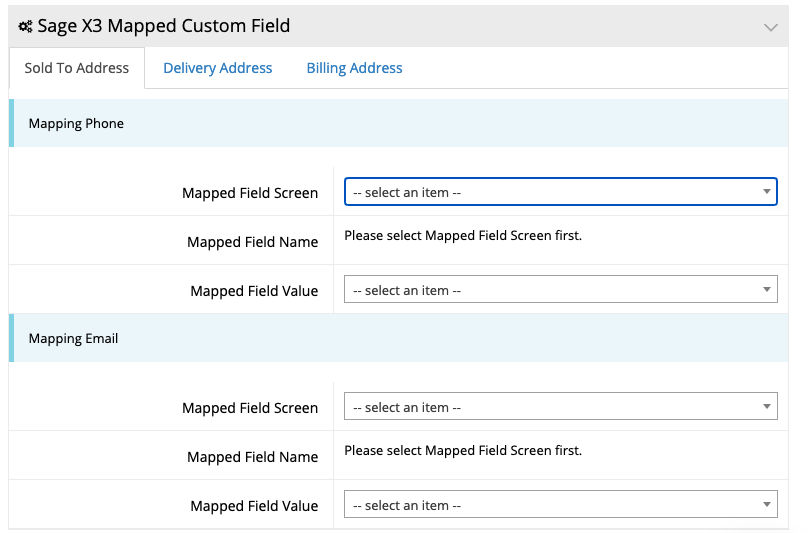Viewport: 808px width, 533px height.
Task: Open Mapped Field Screen dropdown under Mapping Phone
Action: click(x=561, y=192)
